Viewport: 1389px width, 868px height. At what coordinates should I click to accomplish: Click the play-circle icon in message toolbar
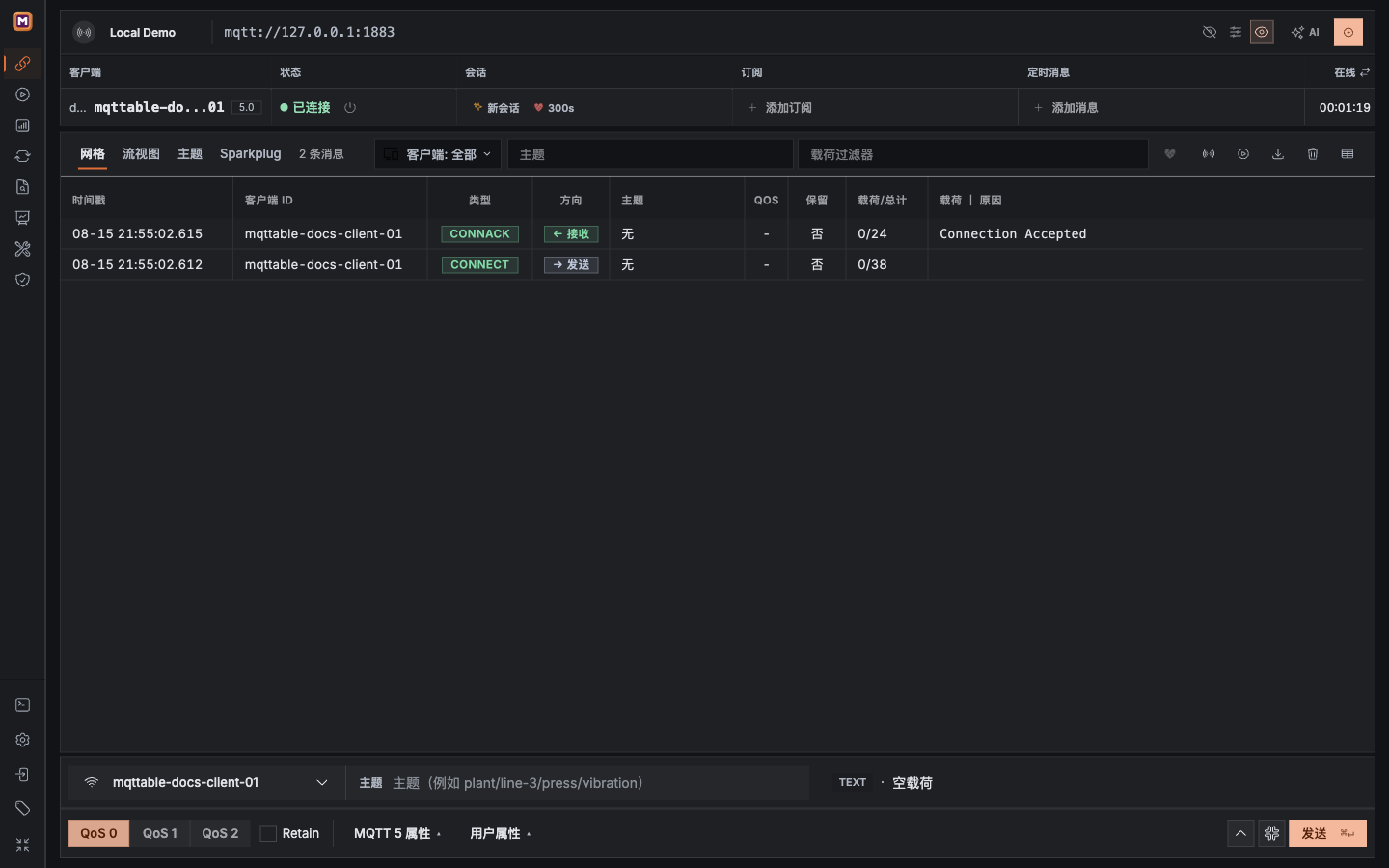[x=1243, y=154]
